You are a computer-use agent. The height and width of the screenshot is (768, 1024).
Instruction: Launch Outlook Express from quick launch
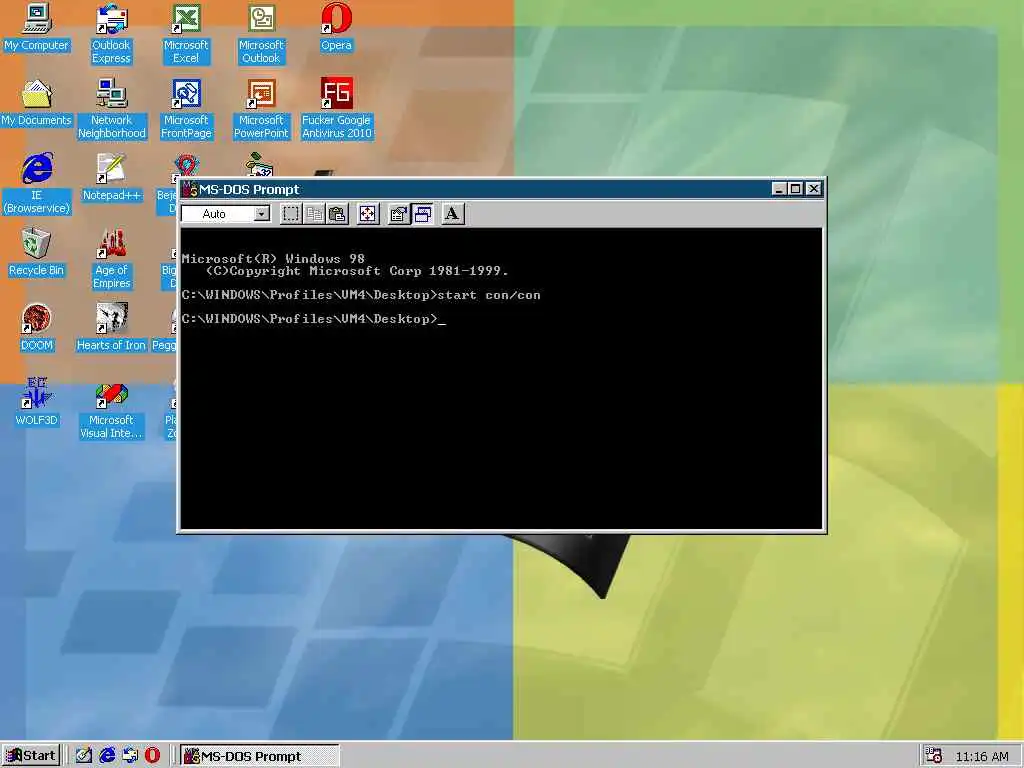130,756
